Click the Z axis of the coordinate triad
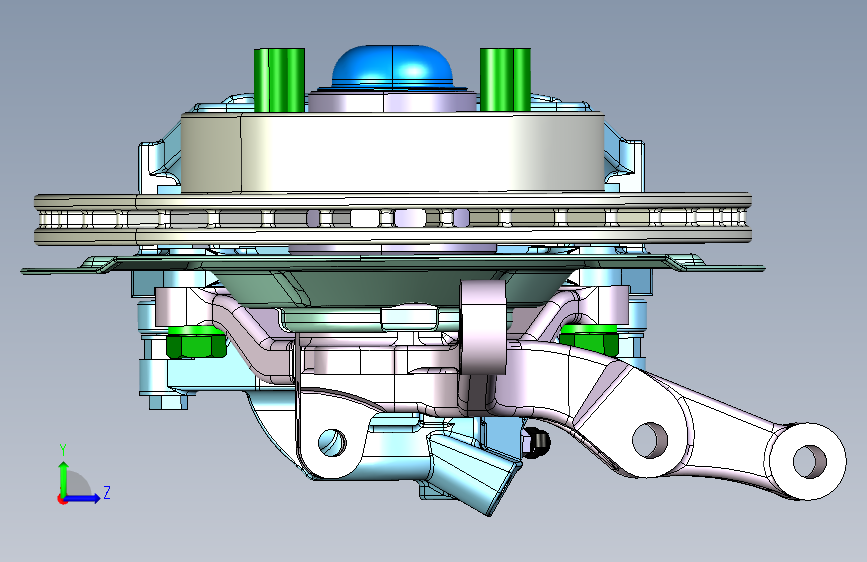The width and height of the screenshot is (867, 562). point(83,498)
